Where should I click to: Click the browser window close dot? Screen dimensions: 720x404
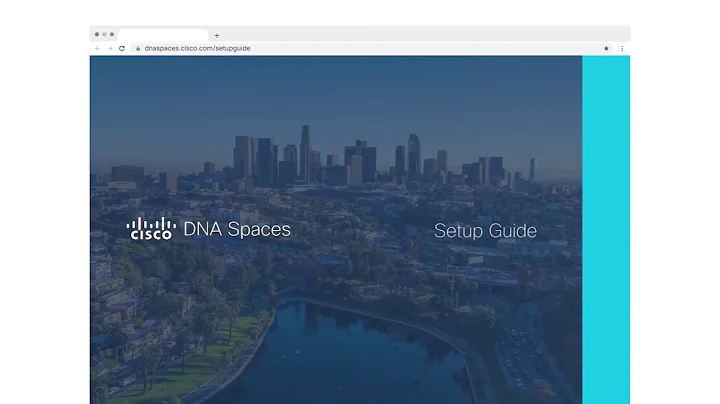(x=97, y=34)
